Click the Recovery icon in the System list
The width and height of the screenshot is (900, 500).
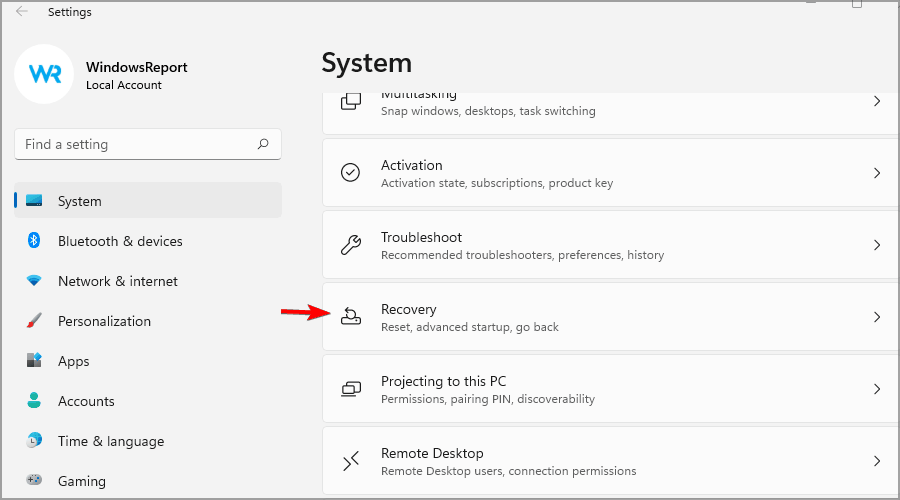pos(350,317)
